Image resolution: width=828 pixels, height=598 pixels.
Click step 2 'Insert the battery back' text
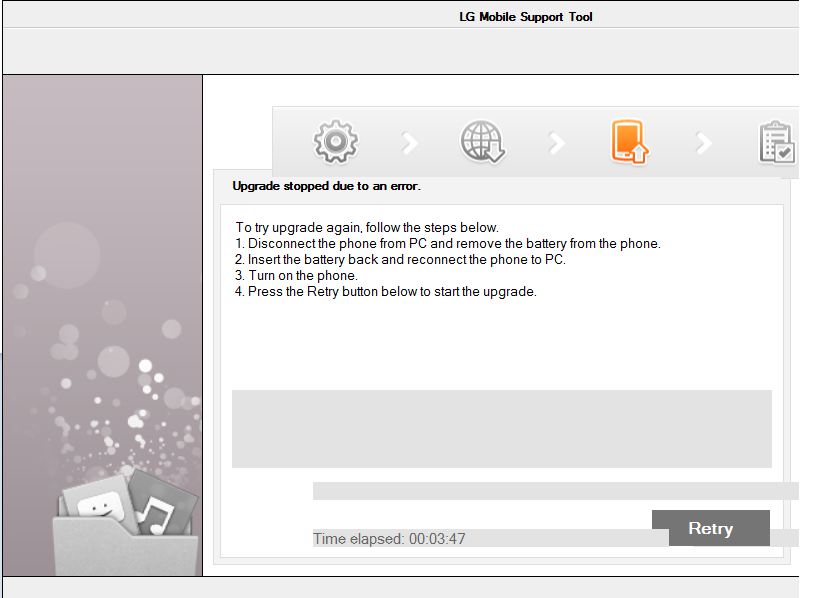tap(400, 259)
